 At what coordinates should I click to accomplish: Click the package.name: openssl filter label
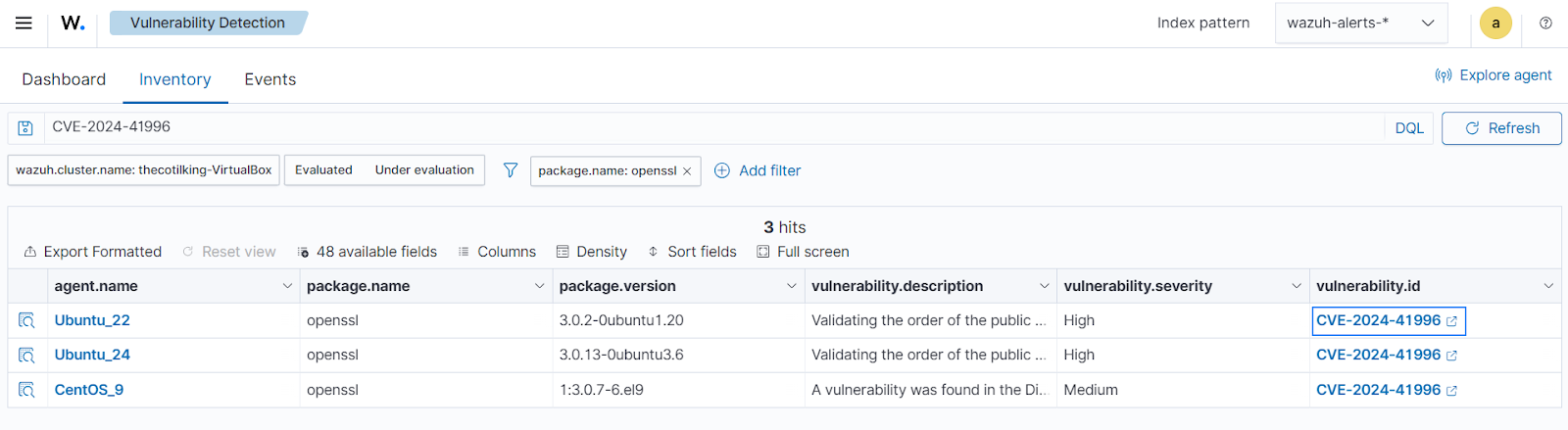tap(608, 170)
